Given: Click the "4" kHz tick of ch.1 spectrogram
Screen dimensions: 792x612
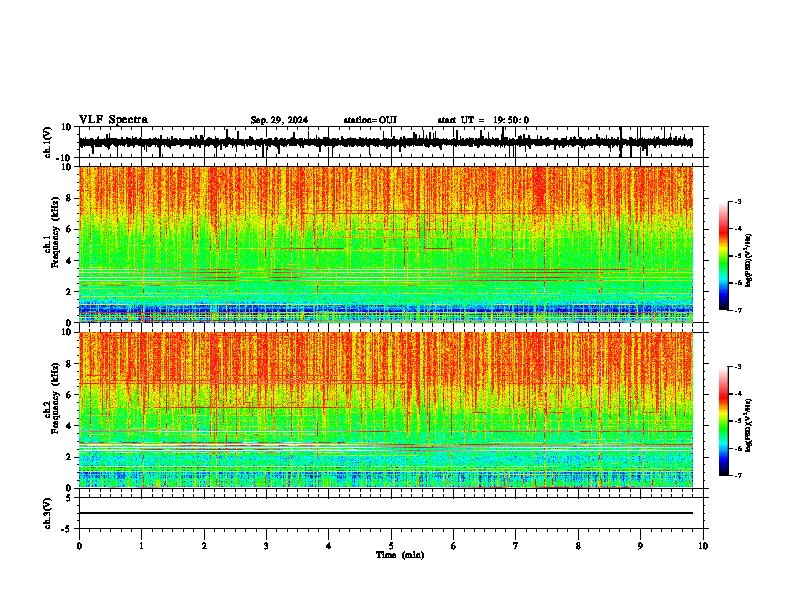Looking at the screenshot, I should pyautogui.click(x=70, y=261).
